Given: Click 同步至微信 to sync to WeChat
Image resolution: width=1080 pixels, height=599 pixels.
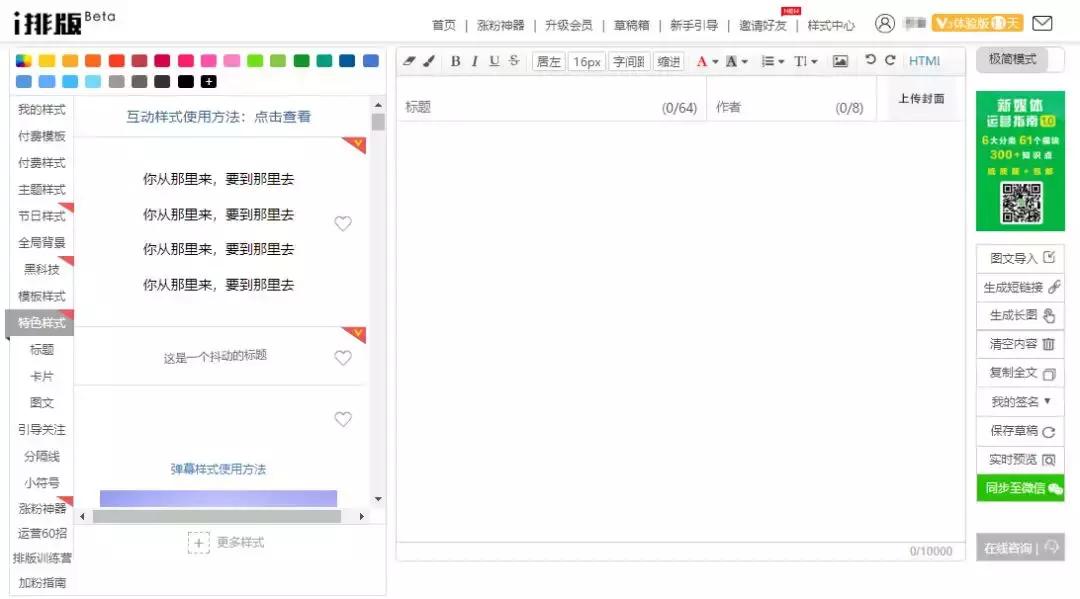Looking at the screenshot, I should pos(1020,489).
